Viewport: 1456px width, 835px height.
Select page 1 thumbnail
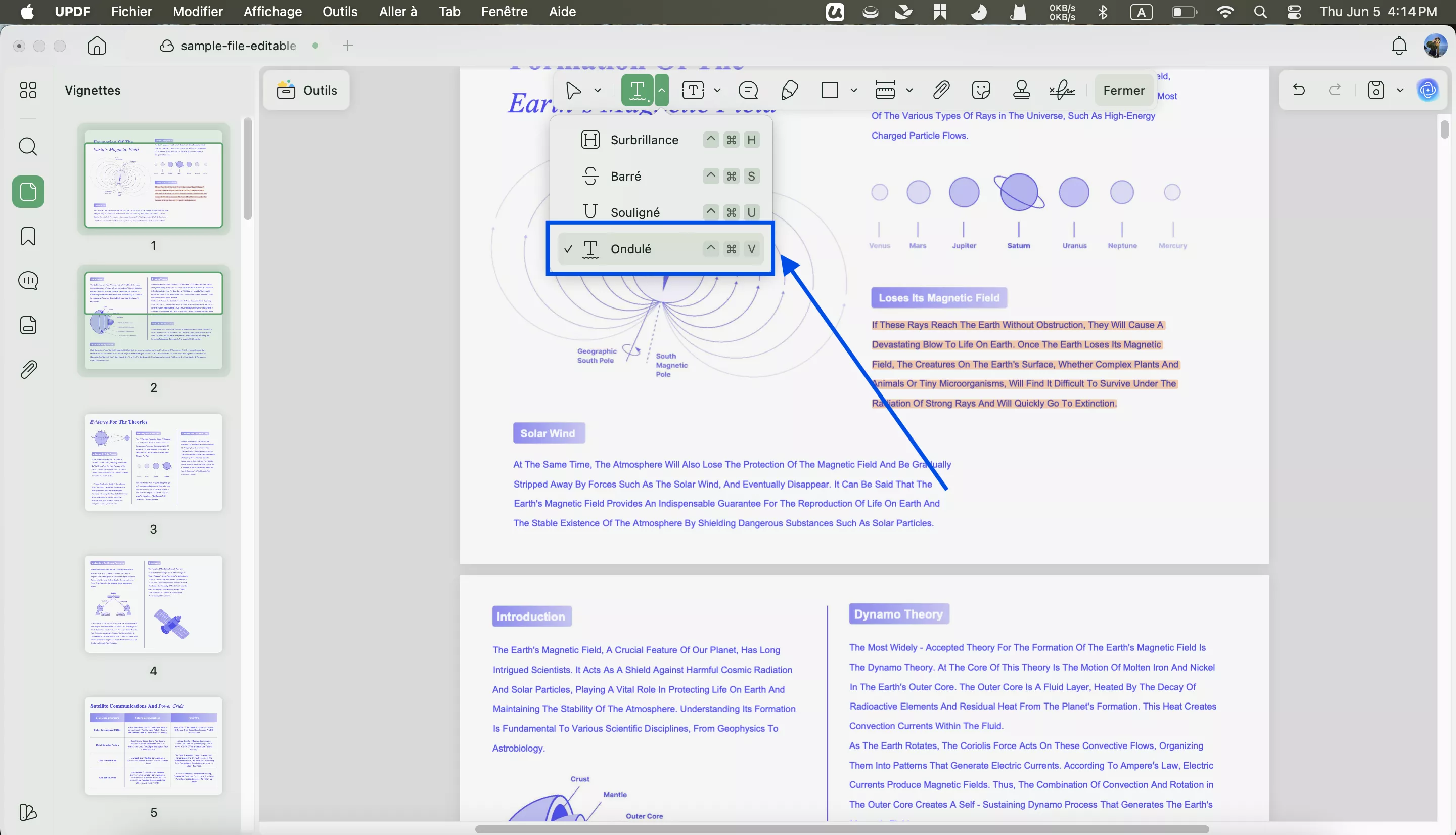154,180
